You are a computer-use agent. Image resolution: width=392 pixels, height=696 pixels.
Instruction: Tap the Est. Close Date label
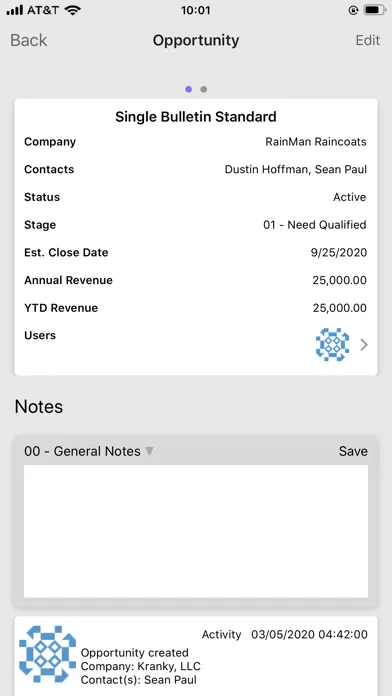66,253
